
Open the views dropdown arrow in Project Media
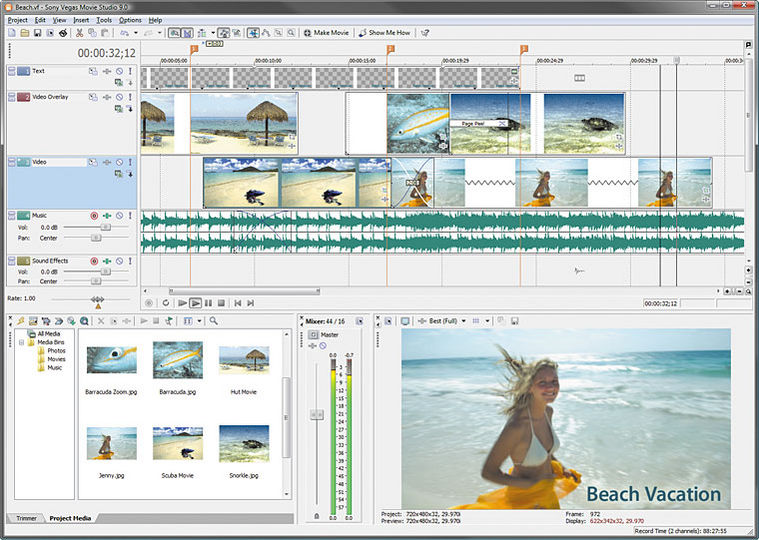point(201,321)
